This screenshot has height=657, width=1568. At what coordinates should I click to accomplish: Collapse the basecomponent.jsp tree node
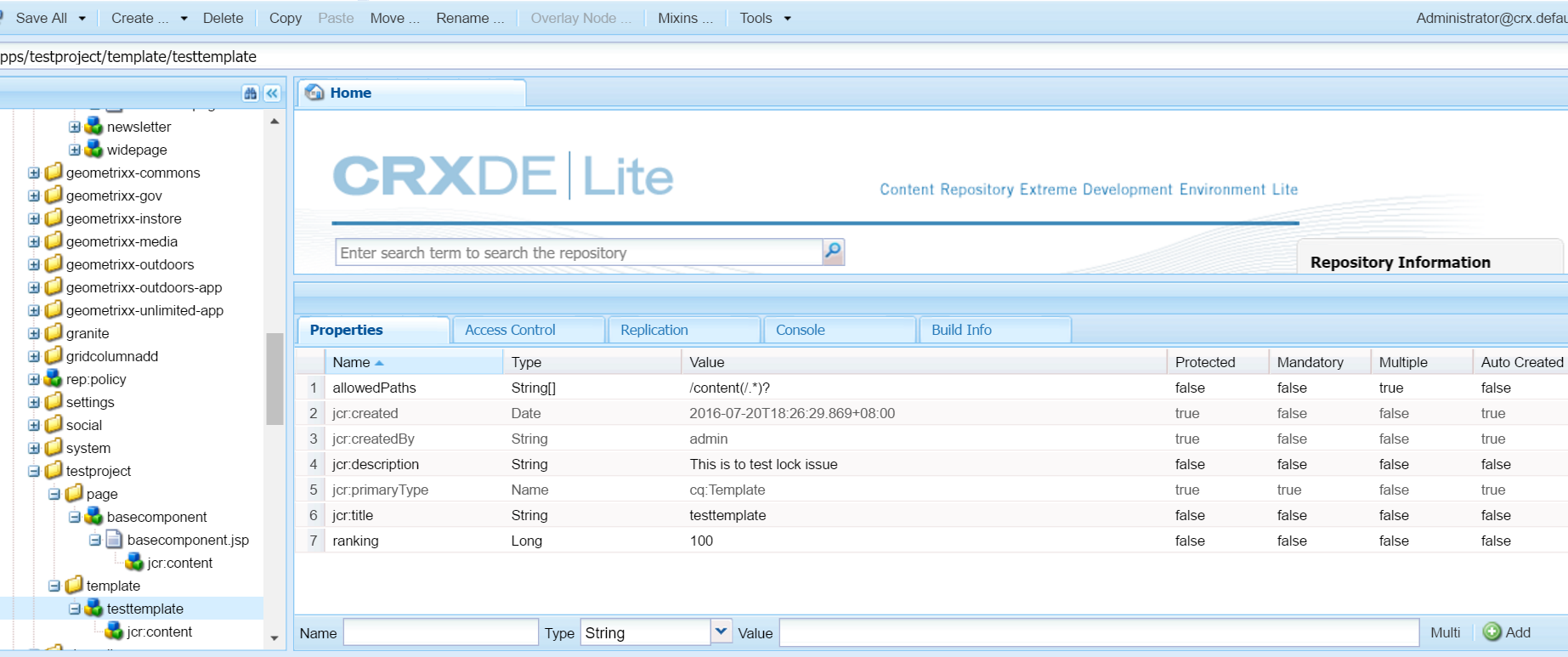95,540
